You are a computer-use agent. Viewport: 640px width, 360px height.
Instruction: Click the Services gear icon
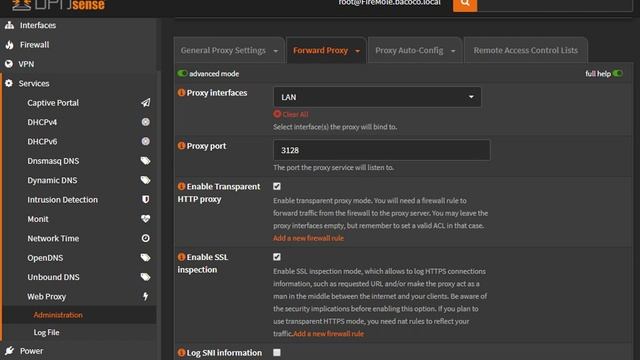(9, 83)
